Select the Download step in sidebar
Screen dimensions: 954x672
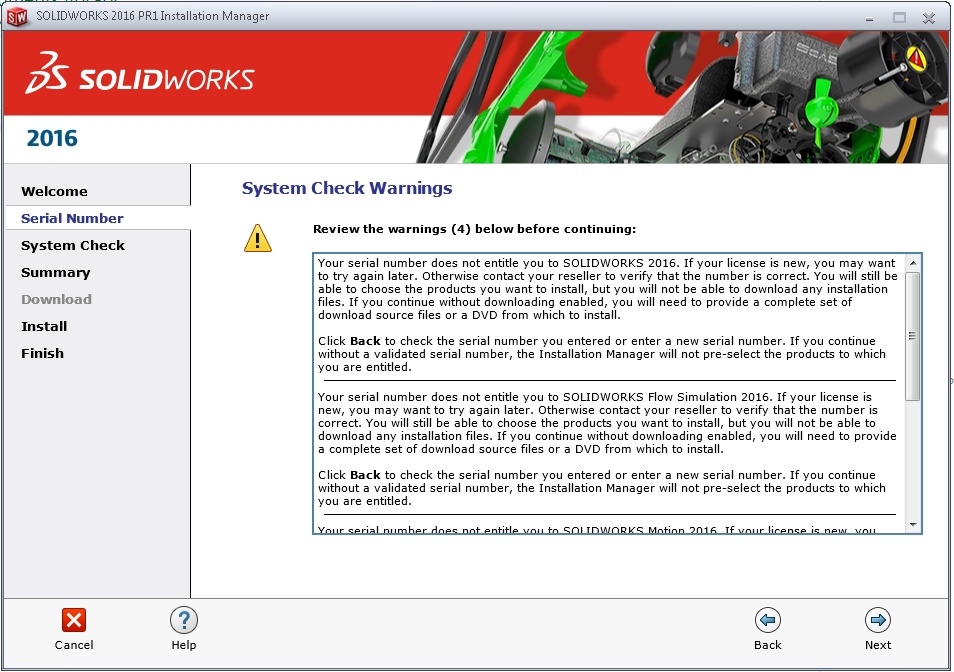(57, 299)
